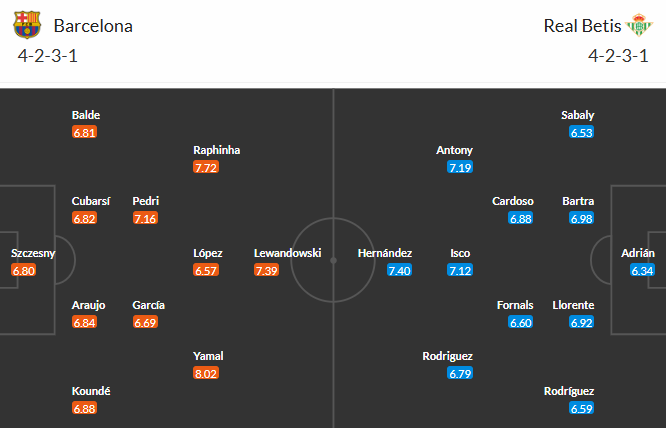Image resolution: width=666 pixels, height=428 pixels.
Task: Click Pedri's 7.16 rating badge
Action: [x=146, y=218]
